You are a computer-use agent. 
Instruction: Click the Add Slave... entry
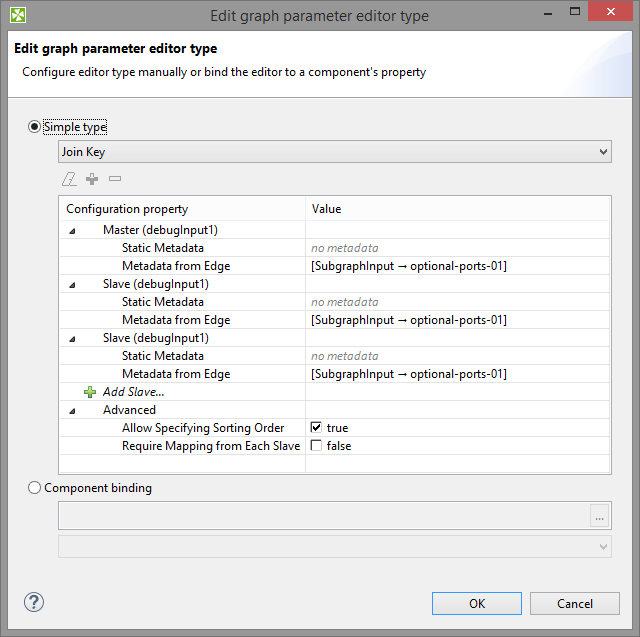pyautogui.click(x=133, y=392)
